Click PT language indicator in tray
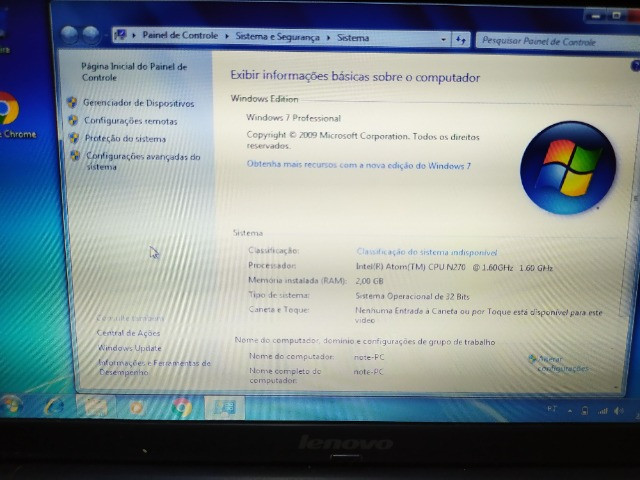Viewport: 640px width, 480px height. [551, 409]
